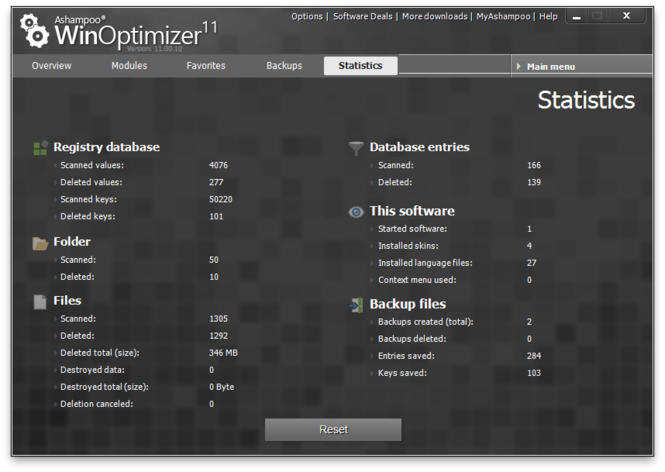
Task: Click the Deletion canceled label
Action: (97, 404)
